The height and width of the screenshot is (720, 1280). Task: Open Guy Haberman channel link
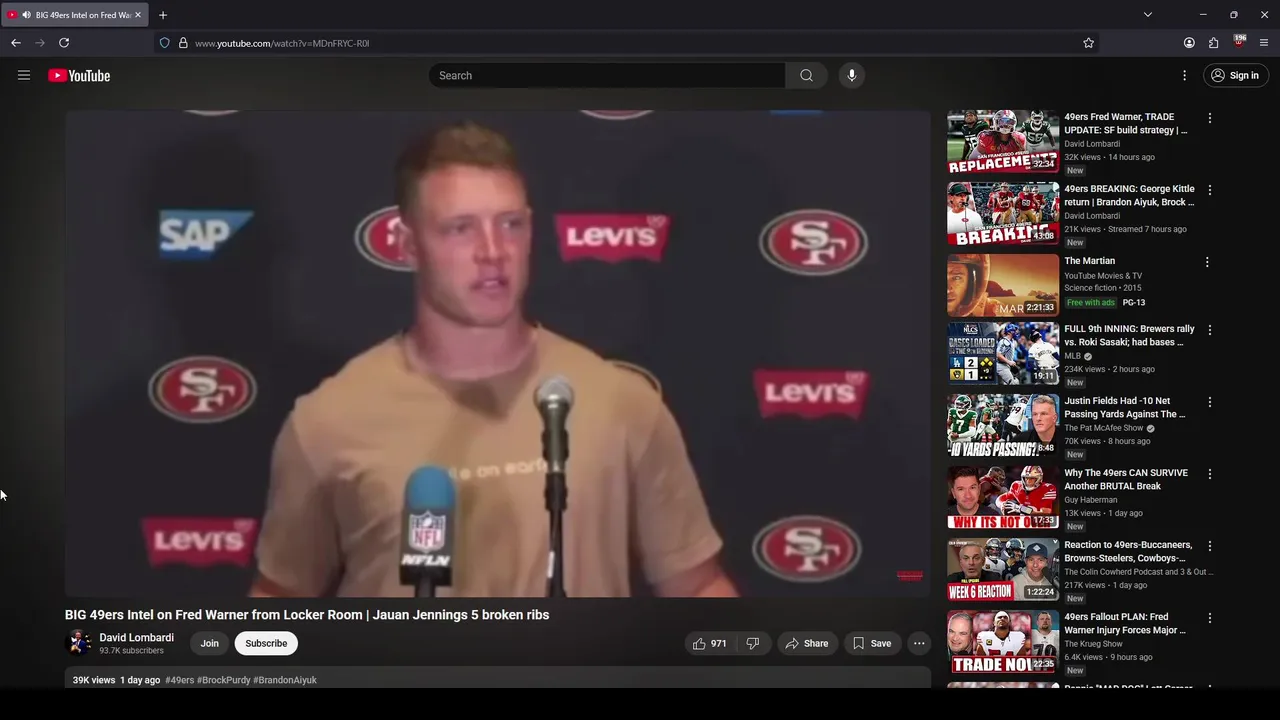[x=1091, y=500]
